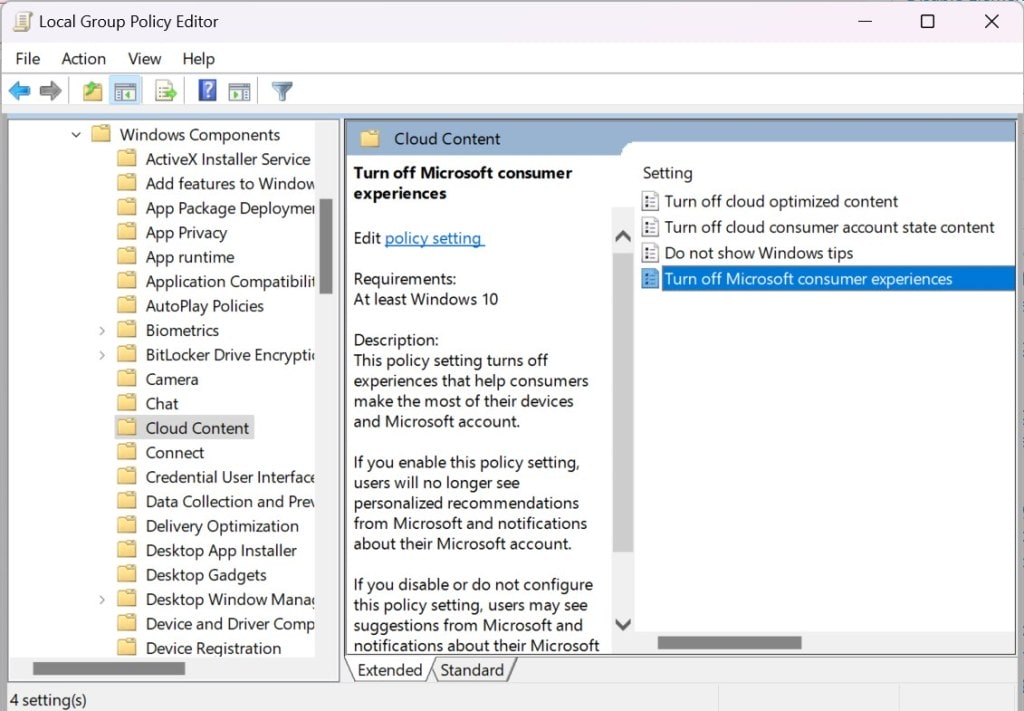
Task: Select 'Do not show Windows tips' setting
Action: (759, 253)
